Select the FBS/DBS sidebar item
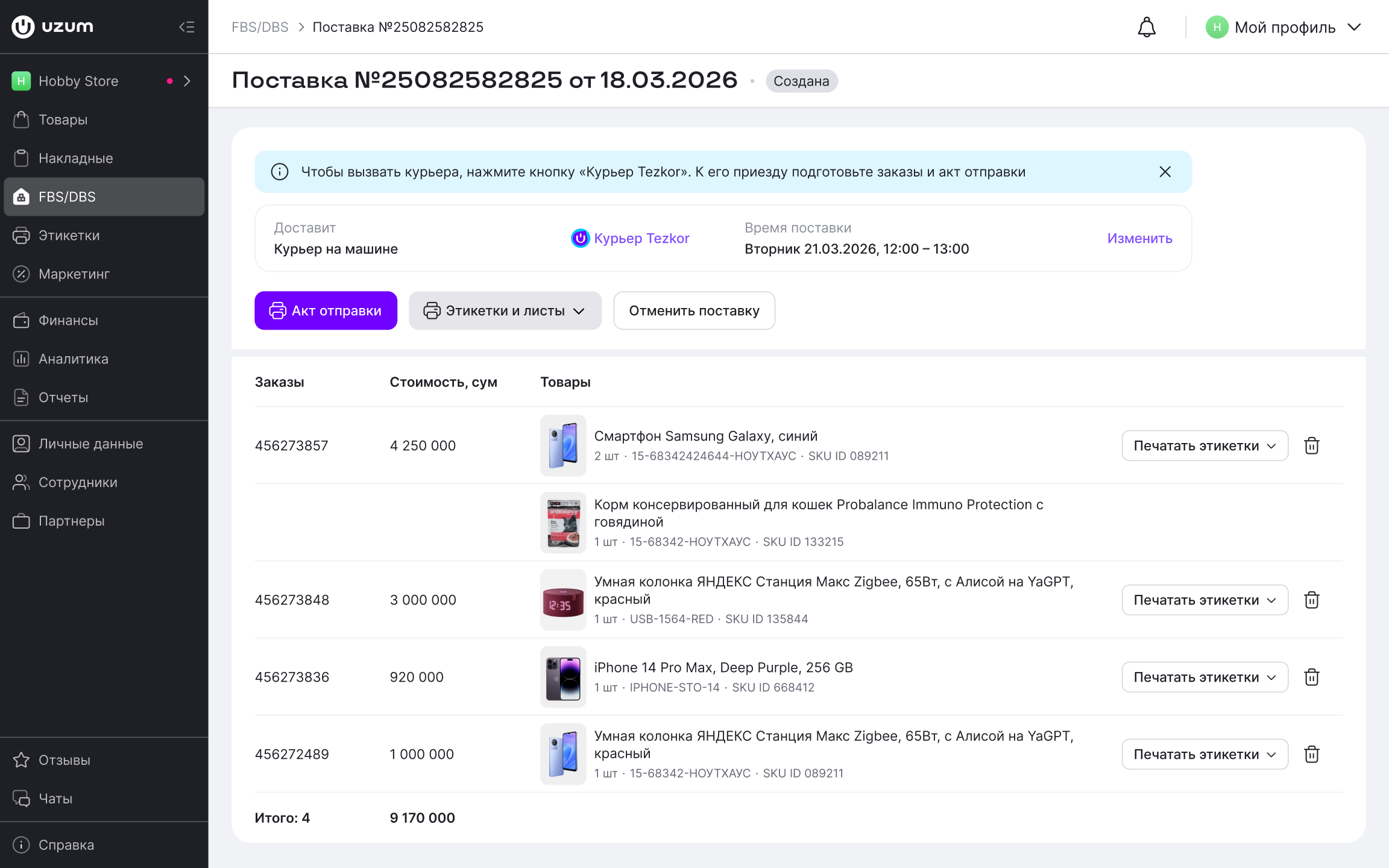Viewport: 1389px width, 868px height. pyautogui.click(x=104, y=197)
